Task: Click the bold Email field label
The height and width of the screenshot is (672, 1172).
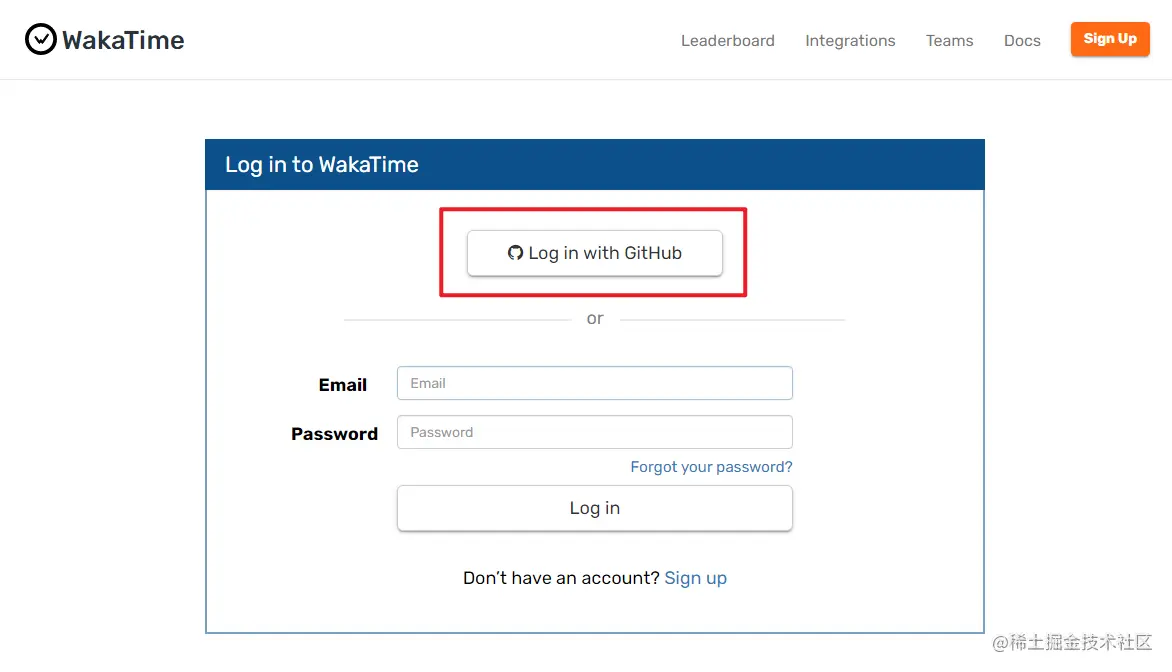Action: tap(342, 385)
